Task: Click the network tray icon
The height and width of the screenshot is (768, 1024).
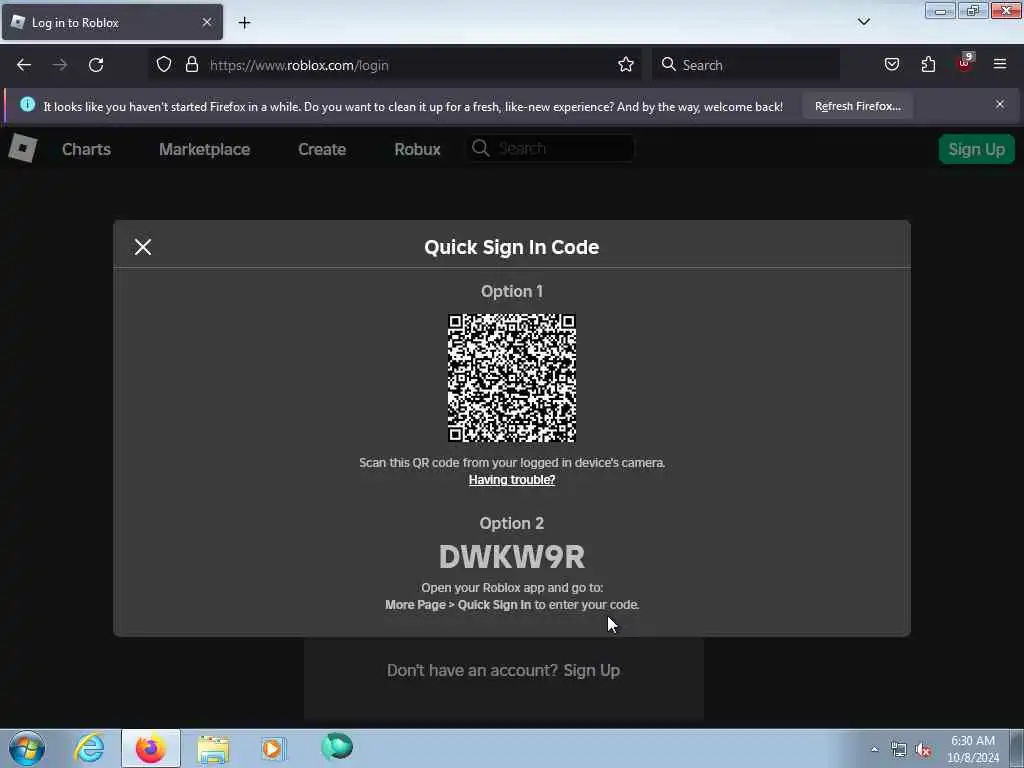Action: (899, 750)
